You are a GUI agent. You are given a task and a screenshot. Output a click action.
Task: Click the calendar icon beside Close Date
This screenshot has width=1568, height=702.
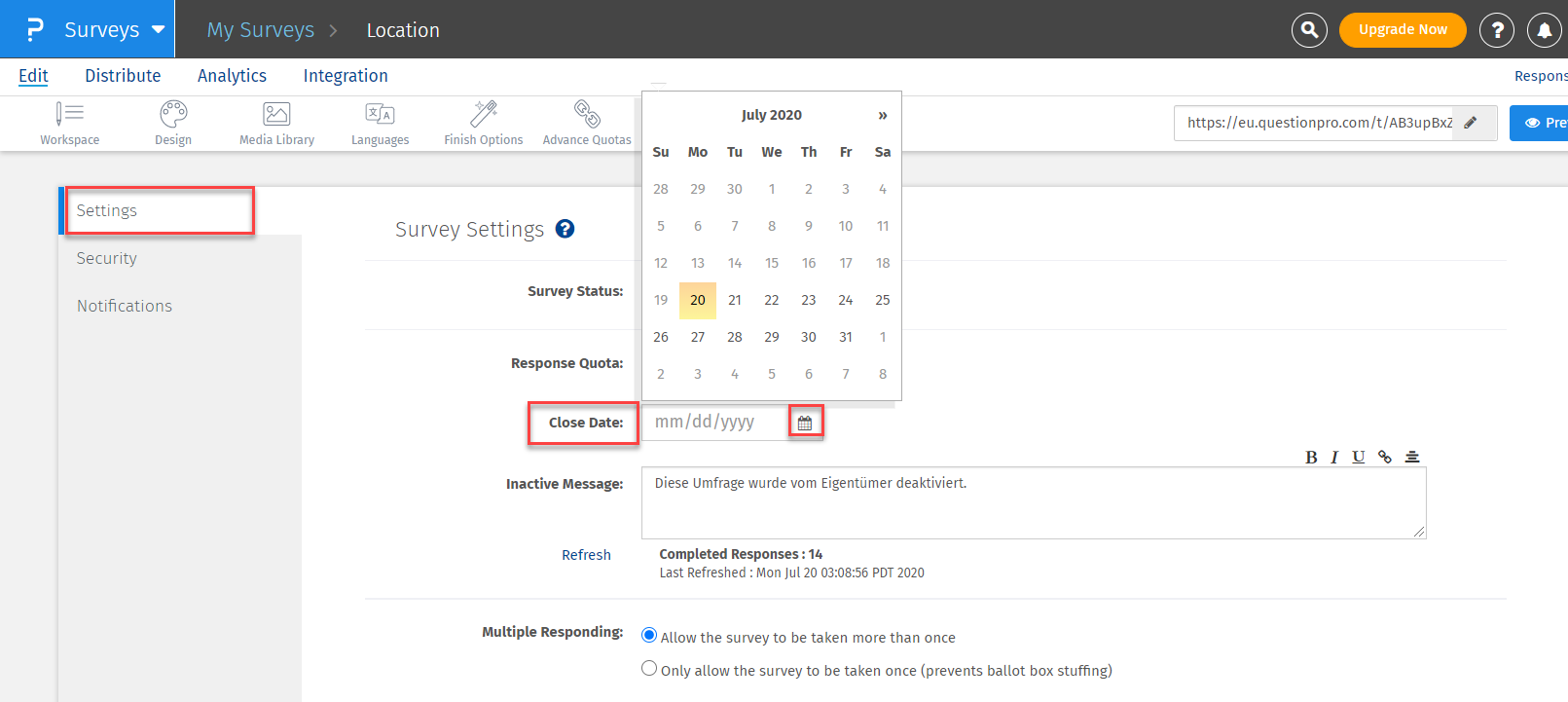click(x=805, y=423)
